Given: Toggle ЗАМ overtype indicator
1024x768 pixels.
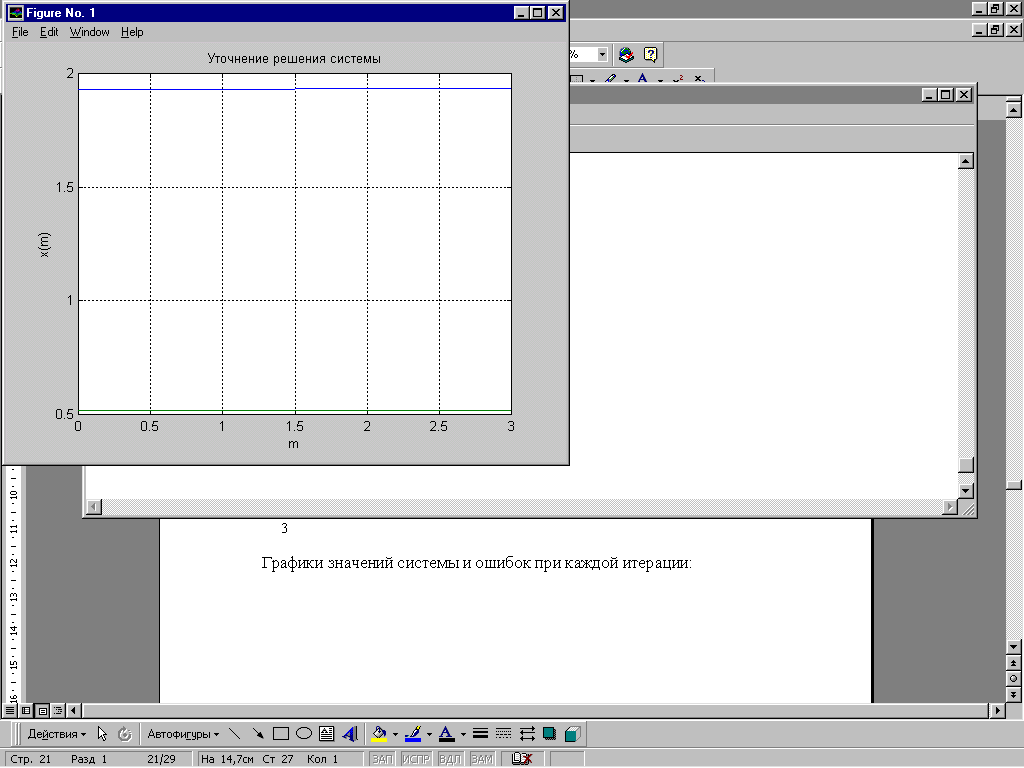Looking at the screenshot, I should click(482, 759).
